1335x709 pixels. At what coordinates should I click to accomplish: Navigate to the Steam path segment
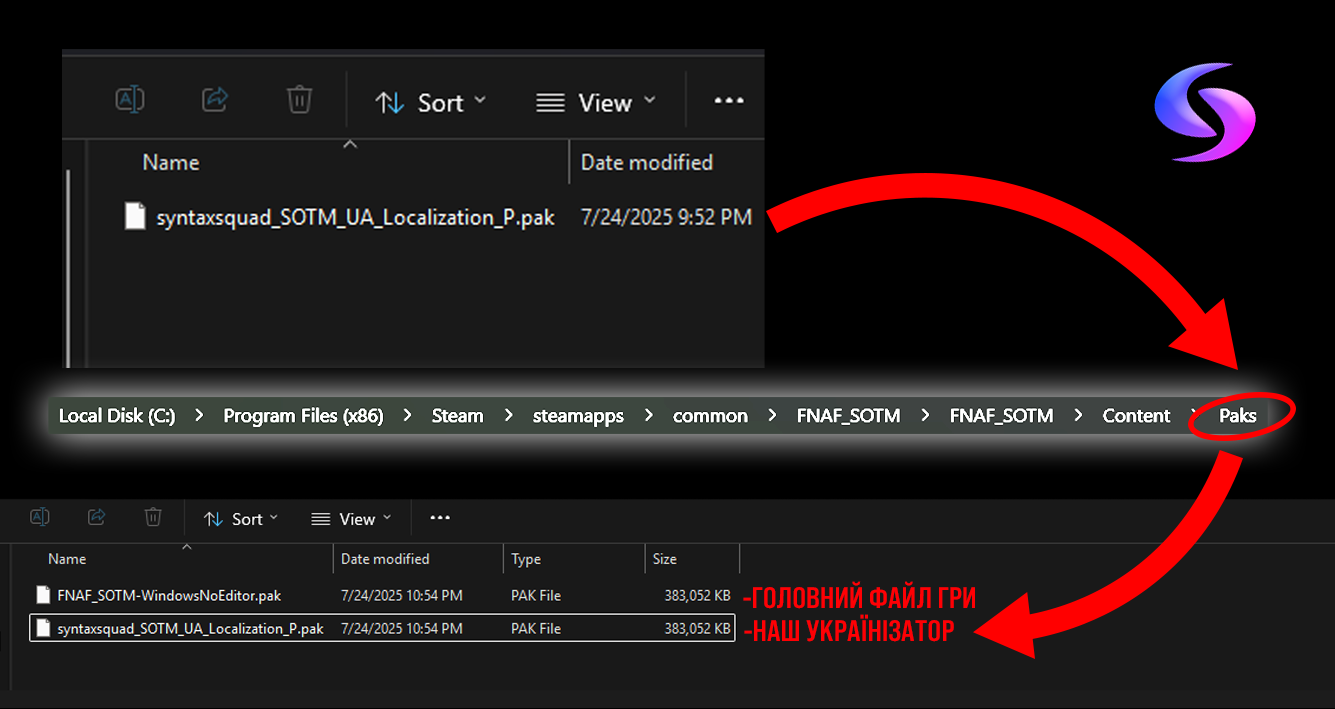457,416
